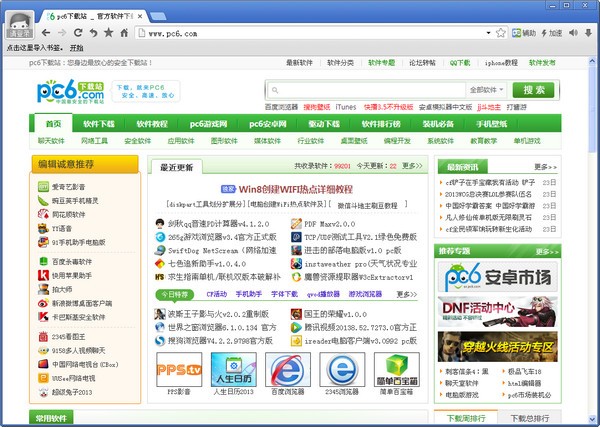Viewport: 600px width, 427px height.
Task: Open Win8创建WIFI热点详细教程 headline
Action: point(295,189)
